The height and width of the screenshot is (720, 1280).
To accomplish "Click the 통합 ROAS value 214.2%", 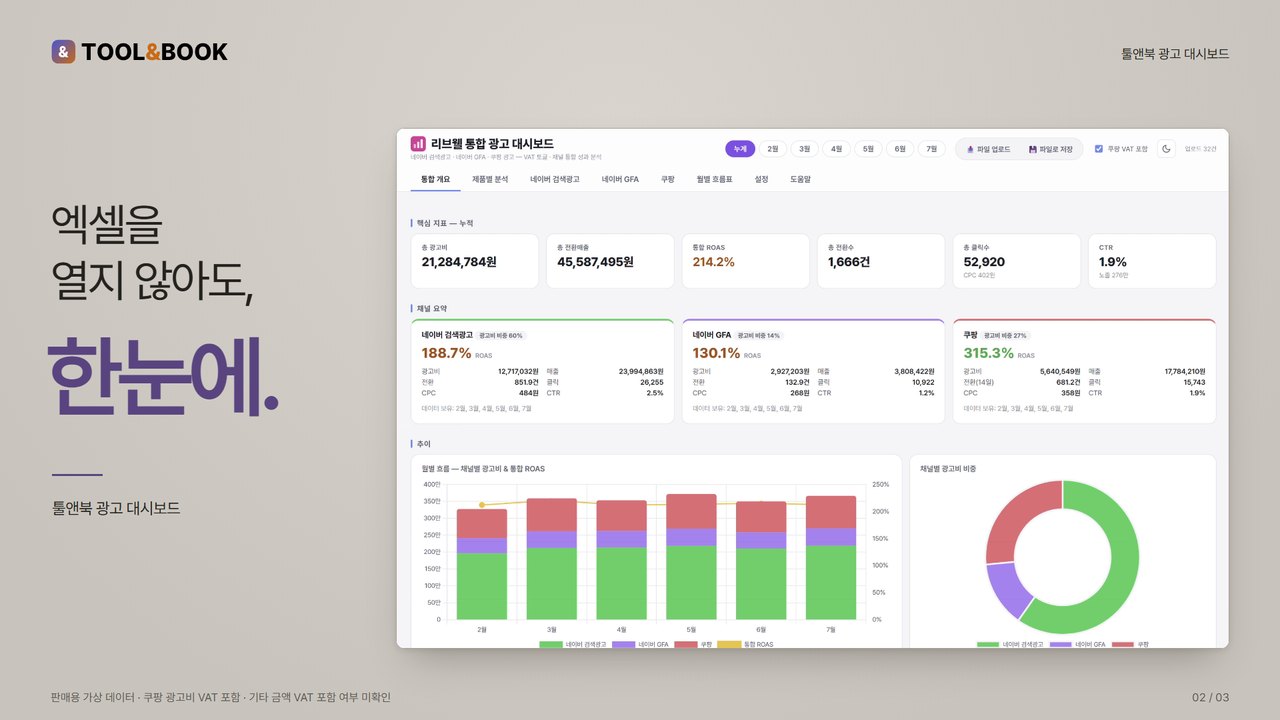I will point(714,262).
